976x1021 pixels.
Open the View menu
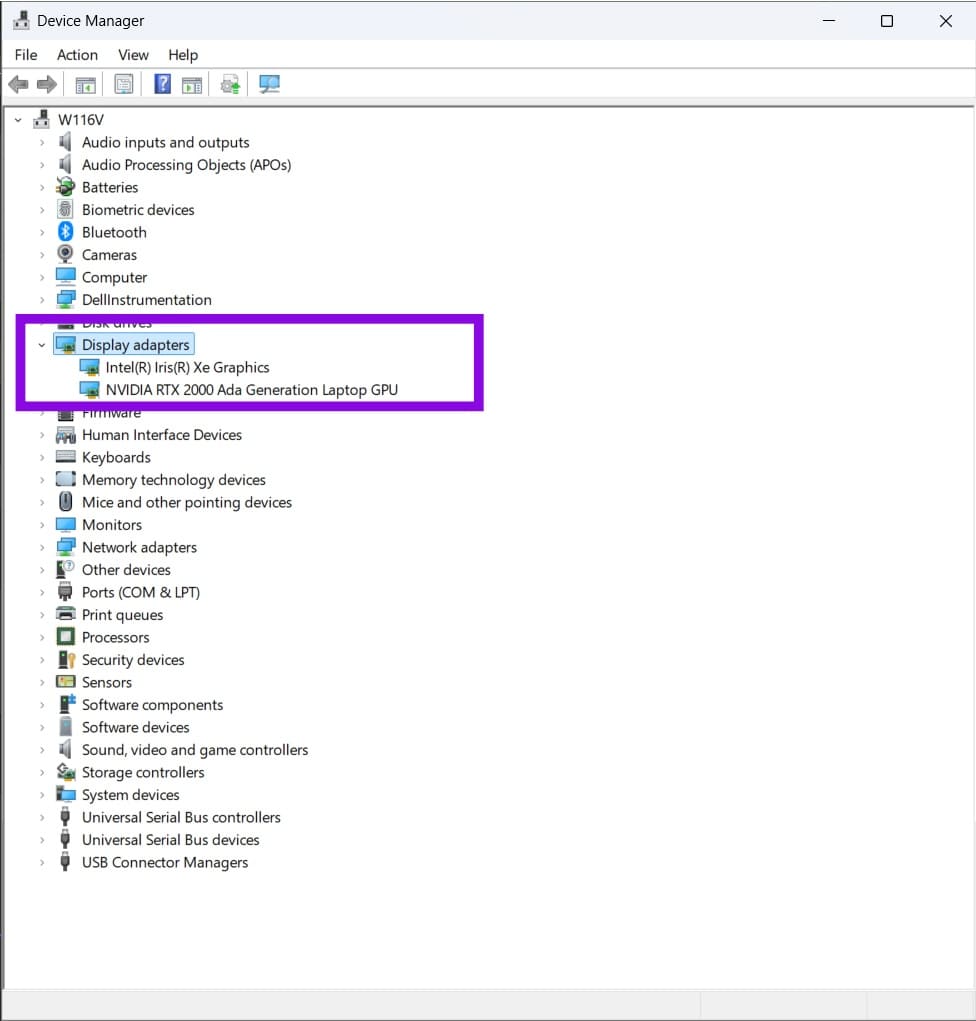(133, 55)
